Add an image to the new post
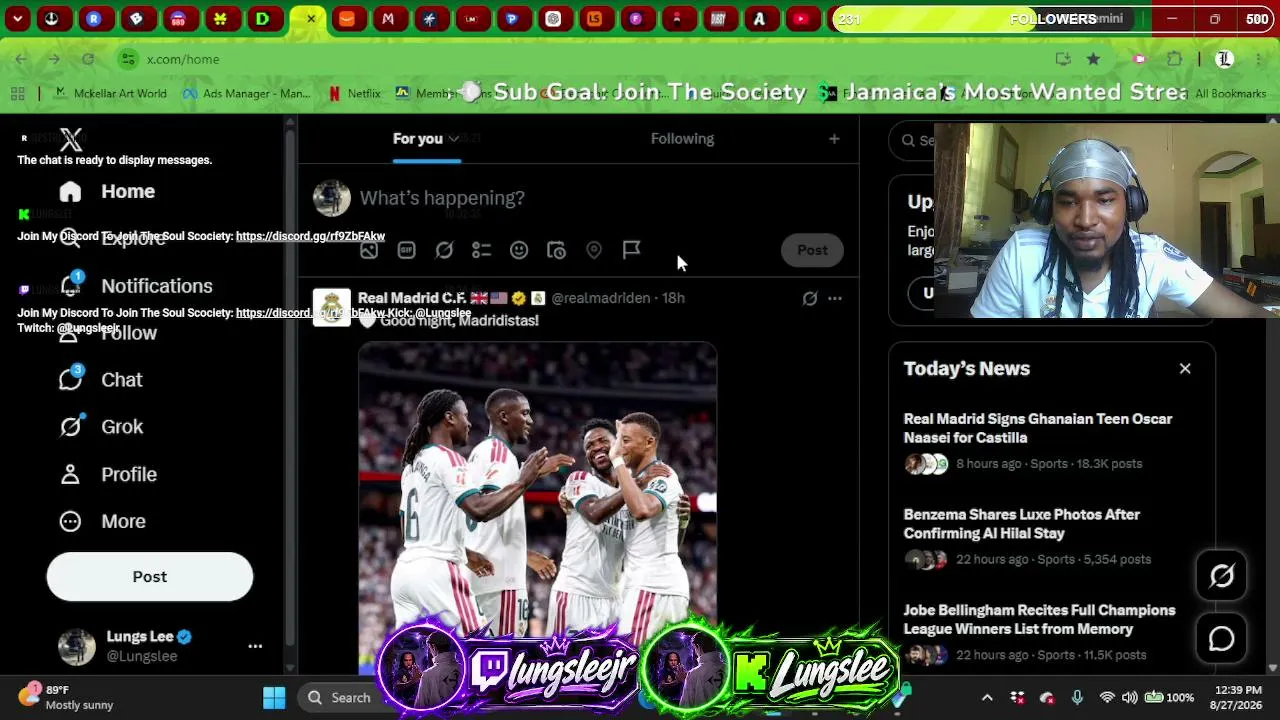Image resolution: width=1280 pixels, height=720 pixels. coord(369,250)
